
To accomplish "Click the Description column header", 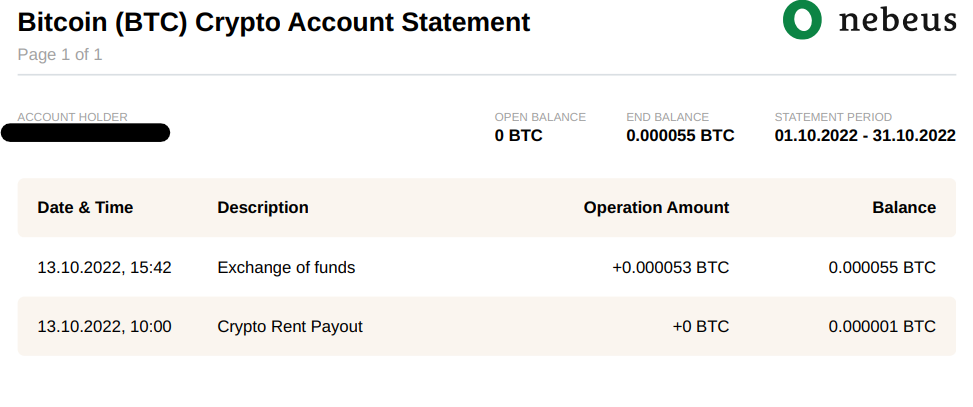I will [262, 207].
